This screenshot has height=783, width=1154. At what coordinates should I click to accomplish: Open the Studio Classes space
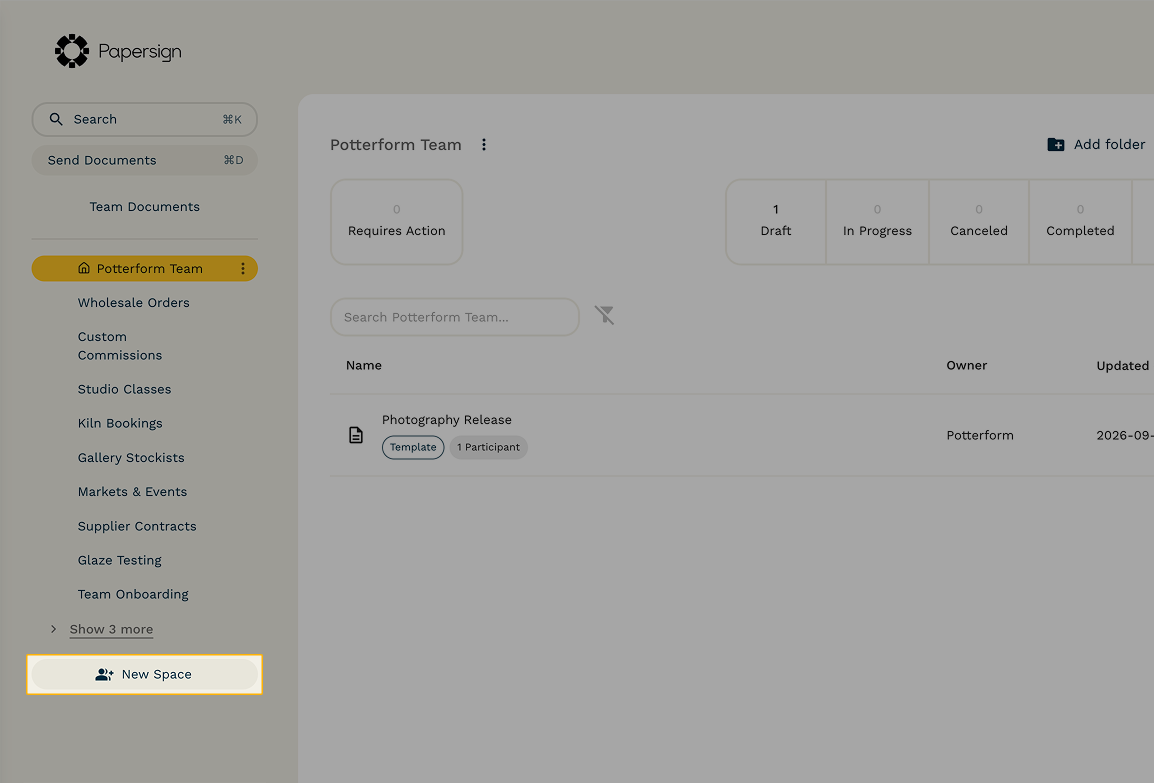(124, 389)
